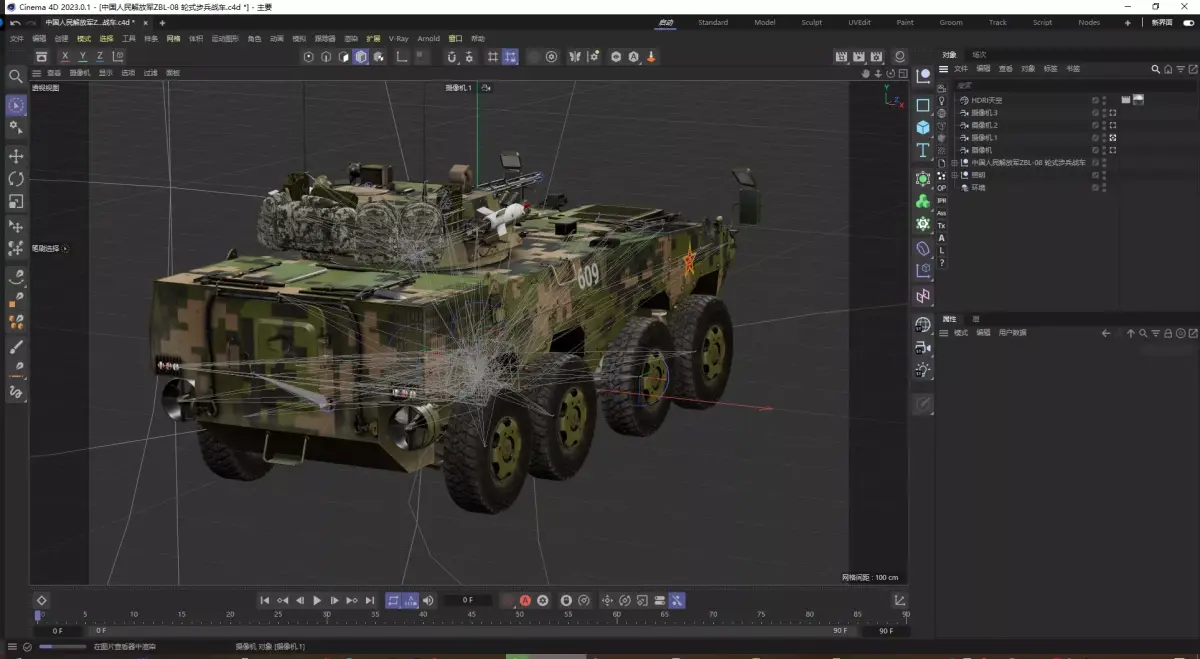Viewport: 1200px width, 659px height.
Task: Switch to polygons mode icon
Action: click(344, 57)
